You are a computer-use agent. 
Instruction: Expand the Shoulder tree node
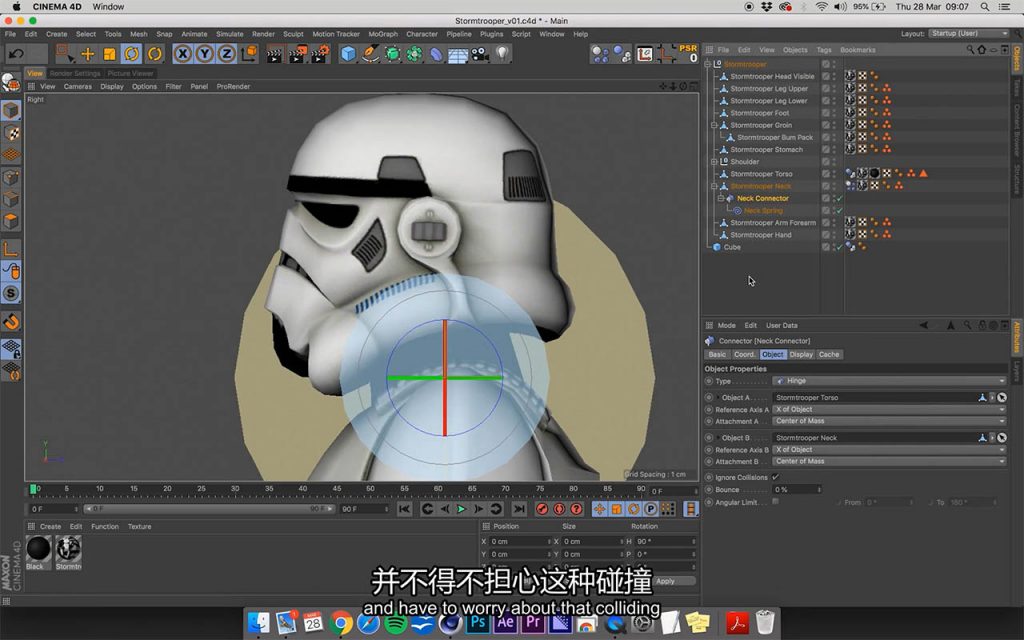point(714,161)
